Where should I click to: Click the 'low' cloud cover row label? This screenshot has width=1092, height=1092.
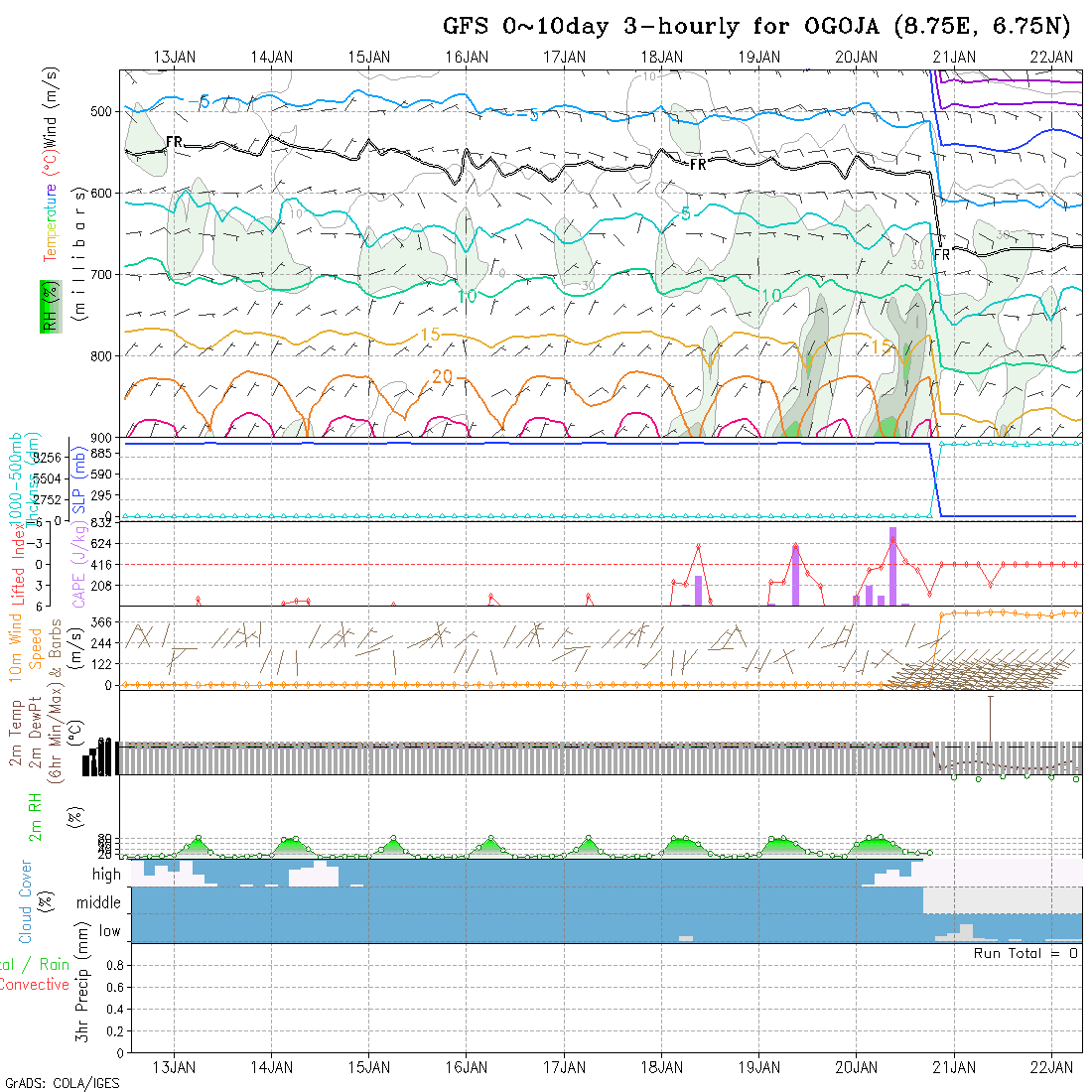(109, 931)
